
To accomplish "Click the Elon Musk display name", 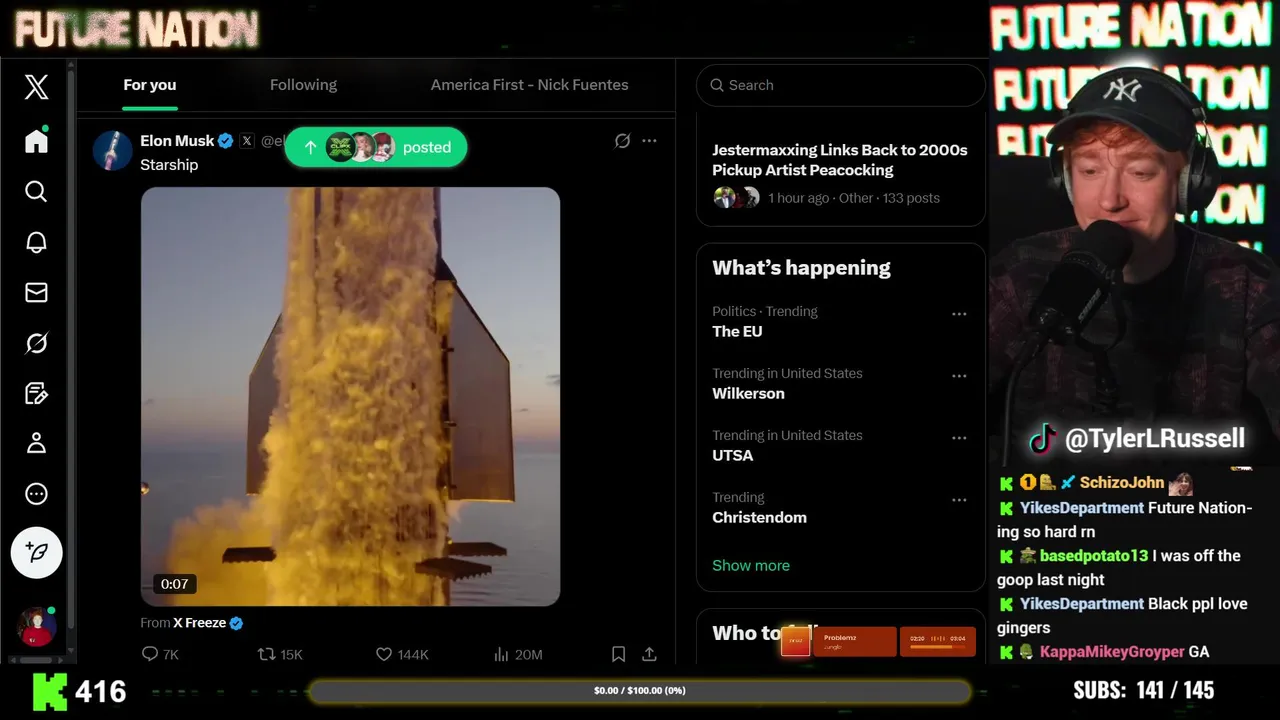I will 177,141.
